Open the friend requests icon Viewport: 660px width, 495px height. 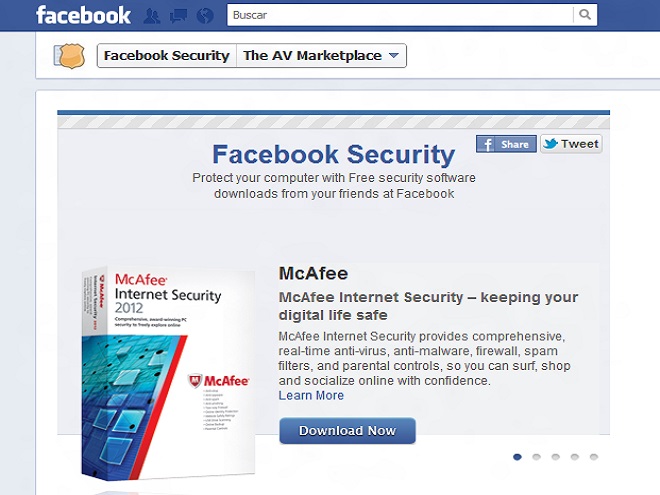click(x=152, y=16)
